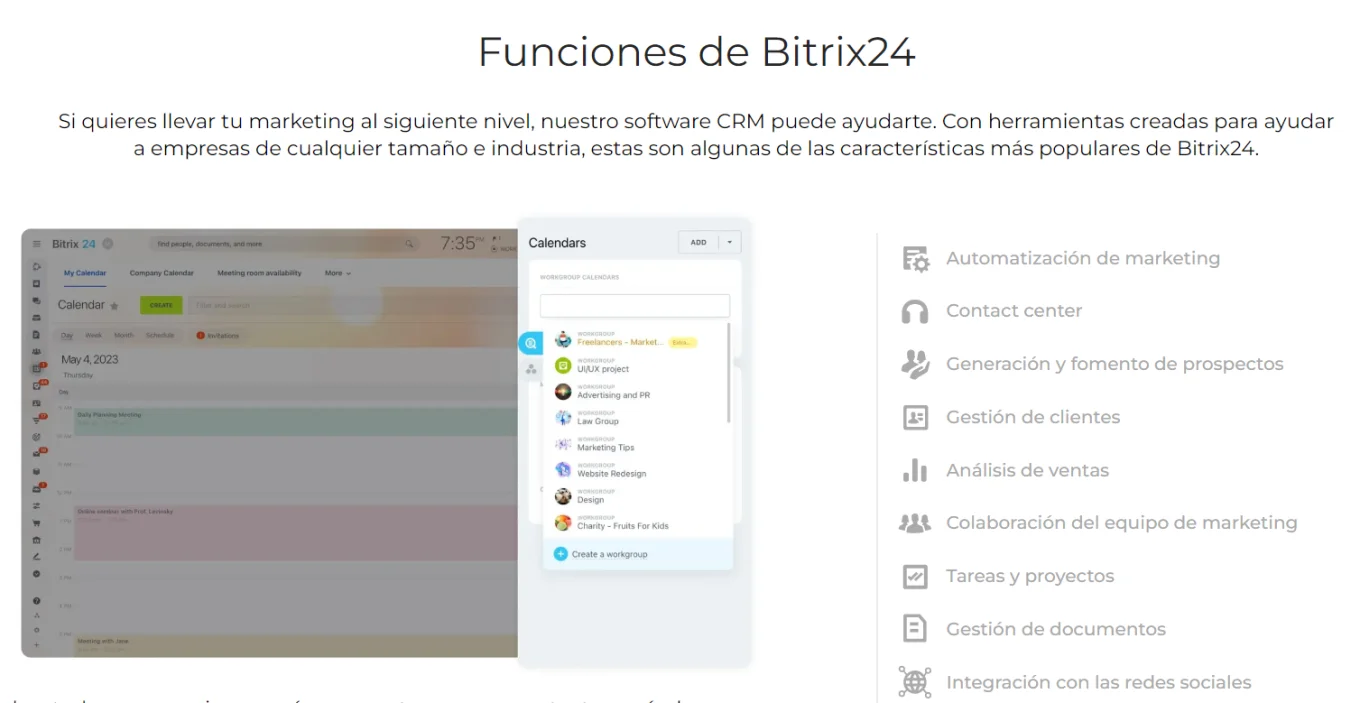Click the Tareas y proyectos checklist icon
This screenshot has height=703, width=1360.
915,576
